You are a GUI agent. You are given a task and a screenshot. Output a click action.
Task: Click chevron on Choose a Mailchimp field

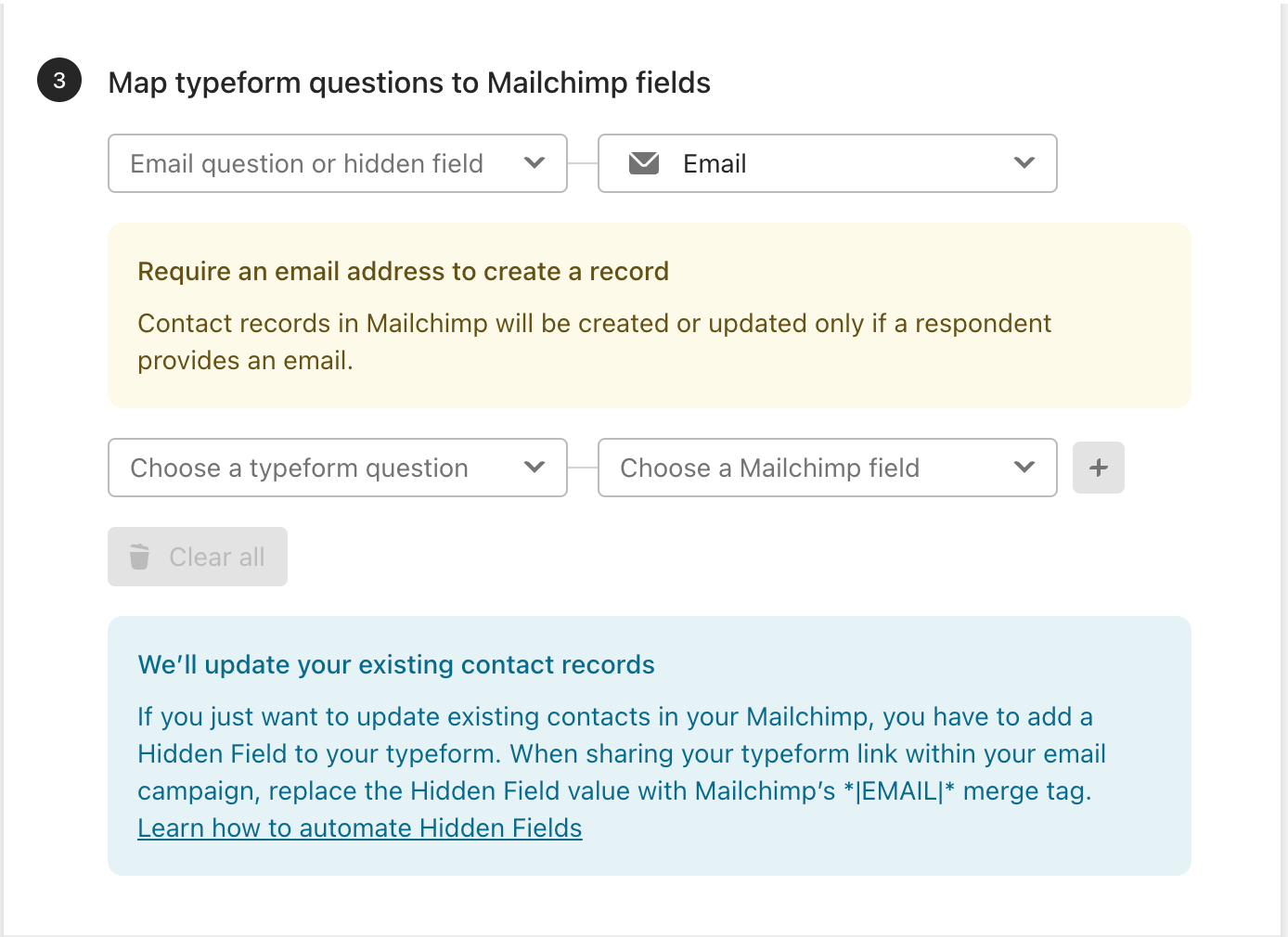click(1024, 468)
